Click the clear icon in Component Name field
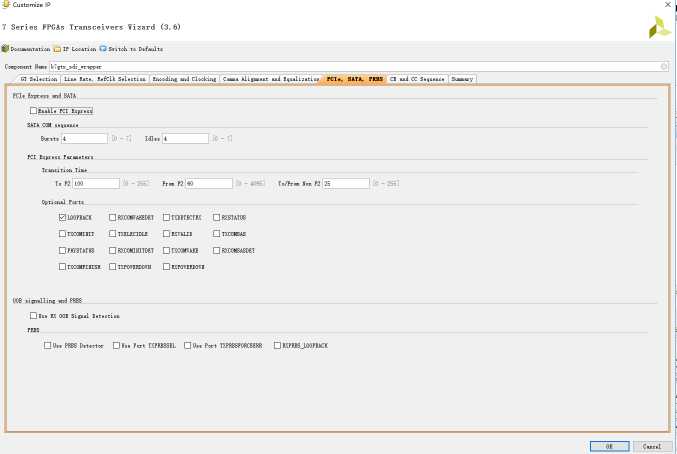This screenshot has height=454, width=677. point(664,66)
